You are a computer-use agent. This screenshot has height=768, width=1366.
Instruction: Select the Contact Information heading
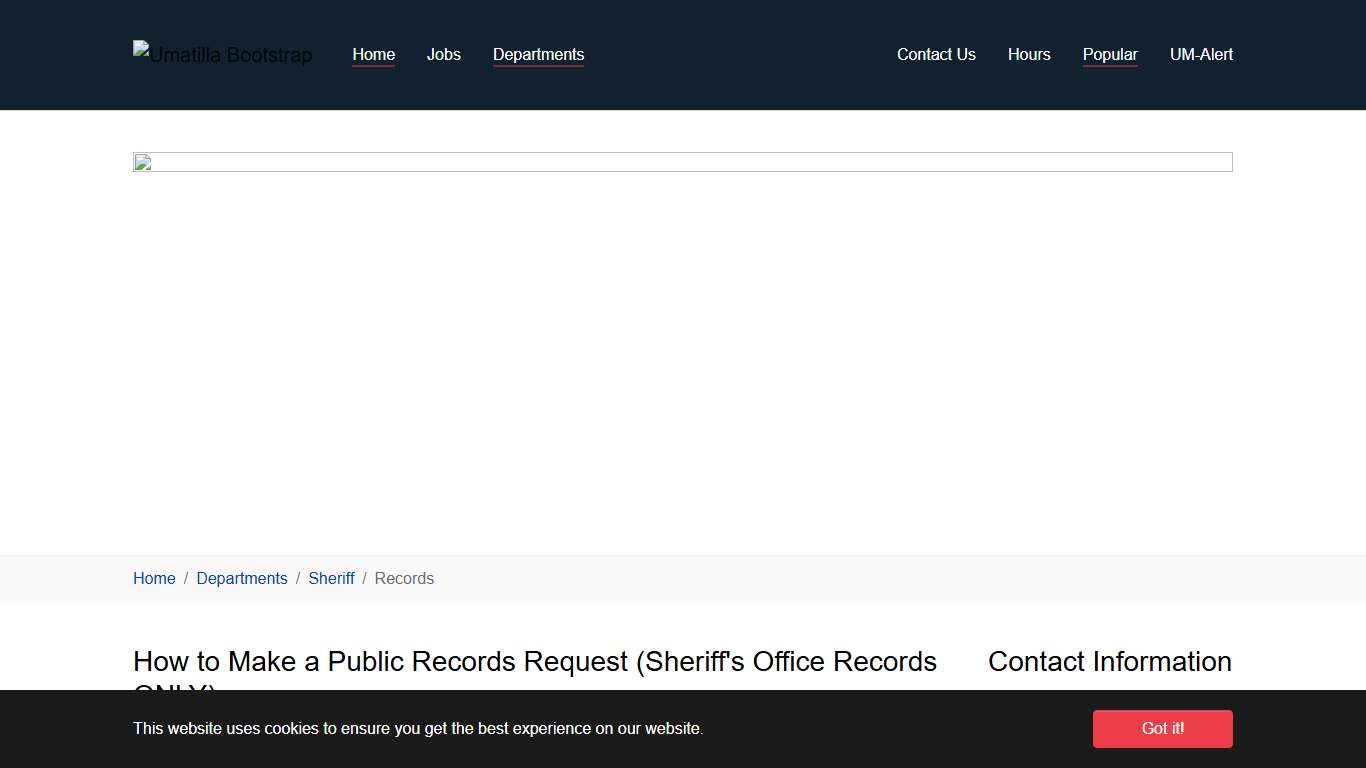tap(1109, 661)
